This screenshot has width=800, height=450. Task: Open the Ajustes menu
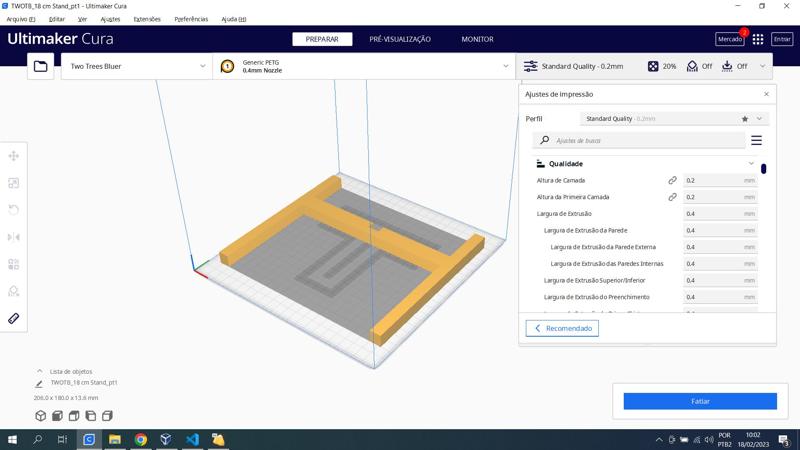[x=110, y=19]
